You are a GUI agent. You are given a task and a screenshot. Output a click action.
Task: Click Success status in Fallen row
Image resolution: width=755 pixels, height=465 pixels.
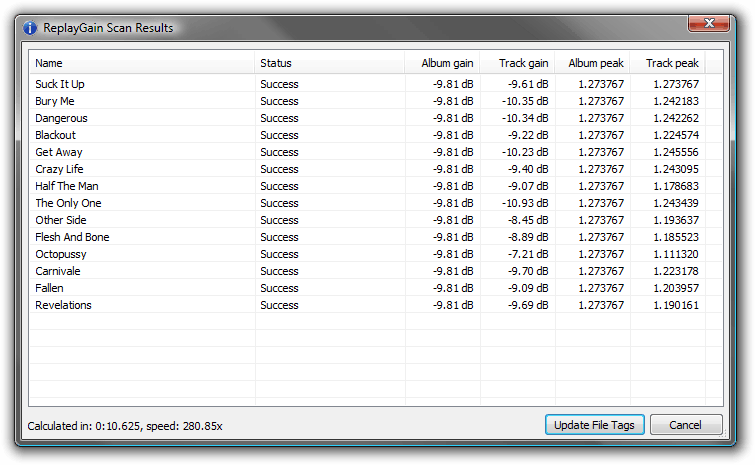(x=279, y=288)
